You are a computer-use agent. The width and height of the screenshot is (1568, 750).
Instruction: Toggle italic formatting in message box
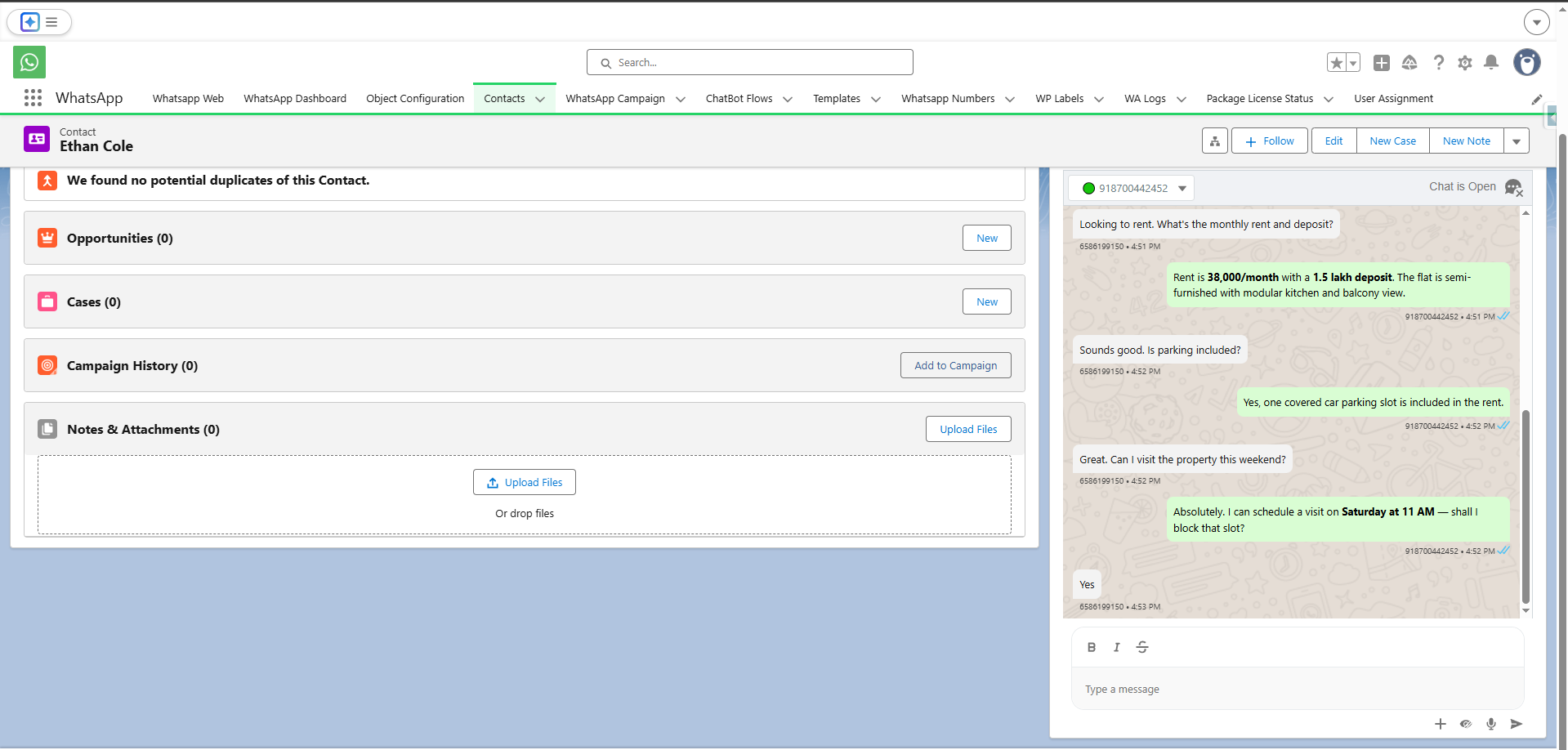pyautogui.click(x=1116, y=646)
